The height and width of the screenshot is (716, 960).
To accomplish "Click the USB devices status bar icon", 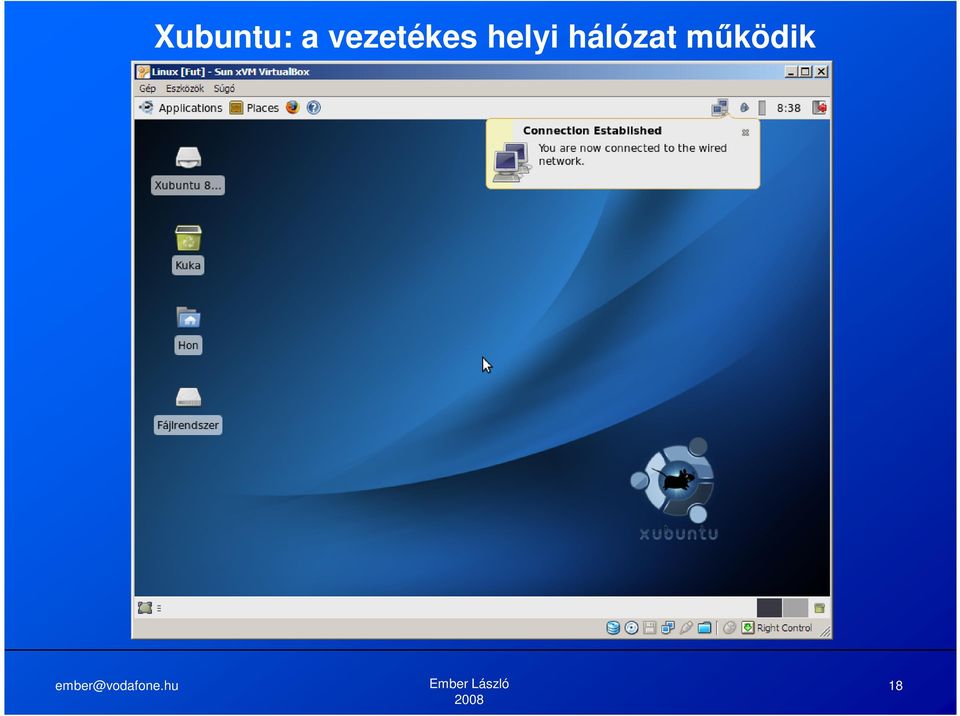I will (686, 628).
